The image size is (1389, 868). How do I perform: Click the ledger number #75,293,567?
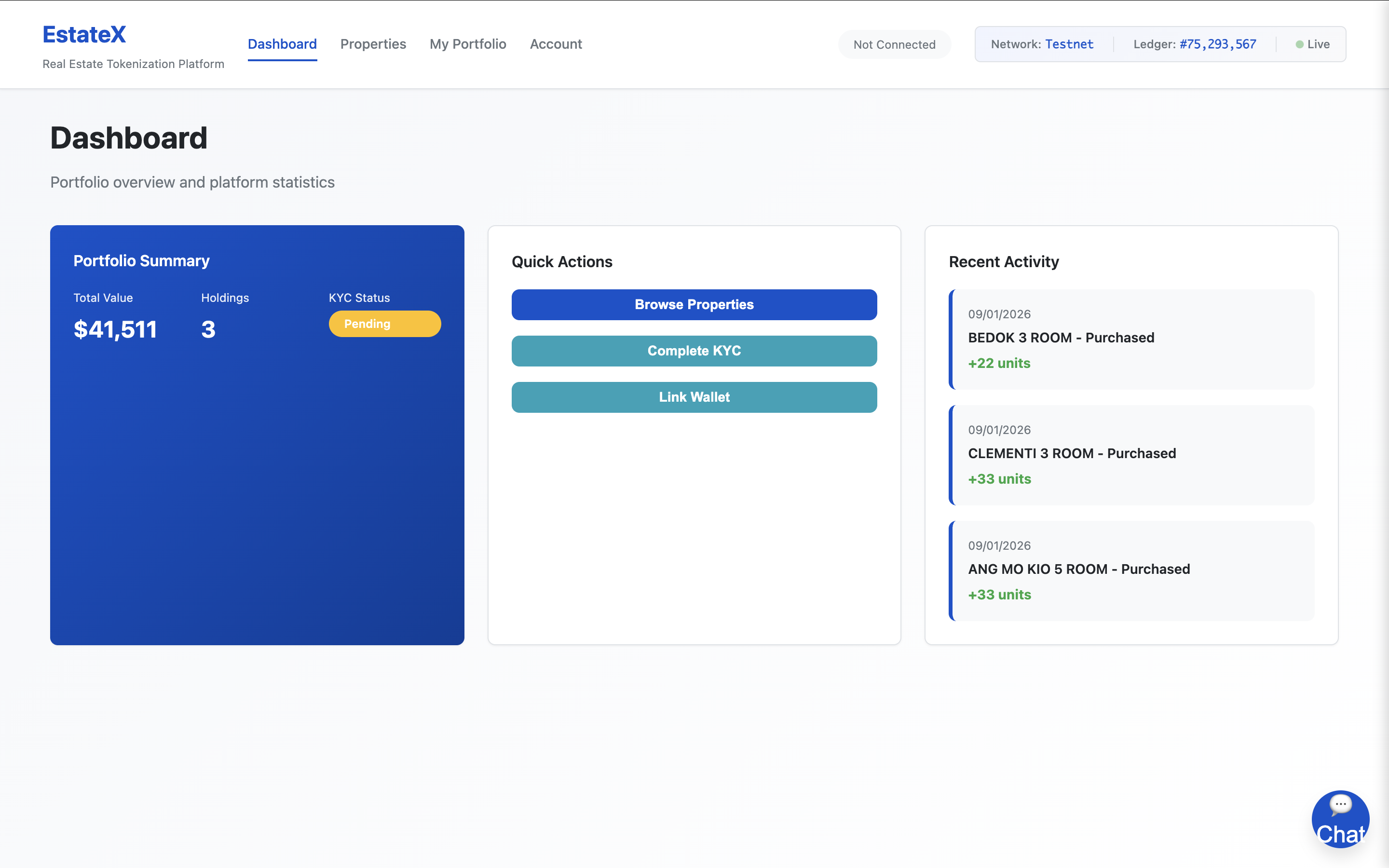point(1217,44)
